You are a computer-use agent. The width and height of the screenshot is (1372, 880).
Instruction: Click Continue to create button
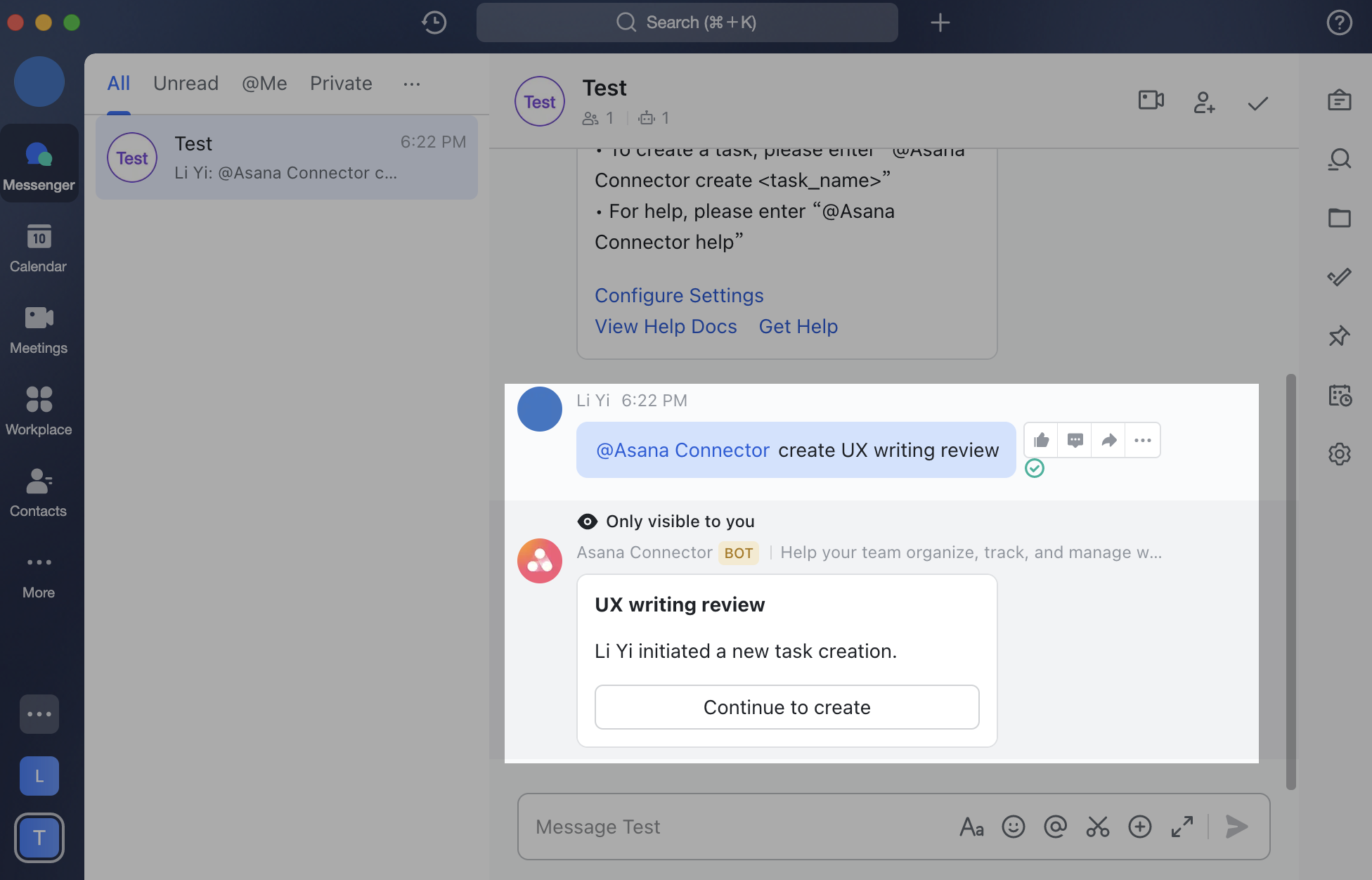tap(787, 707)
